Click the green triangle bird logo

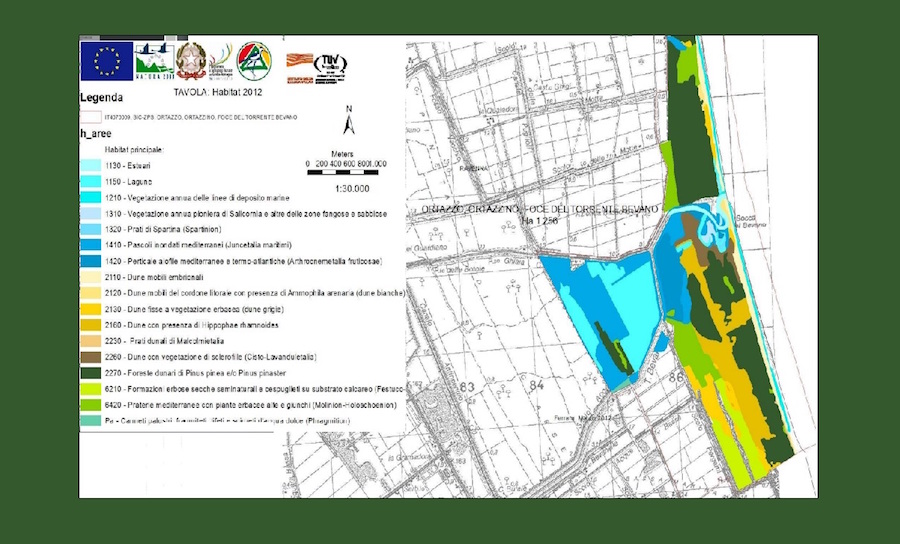coord(253,61)
